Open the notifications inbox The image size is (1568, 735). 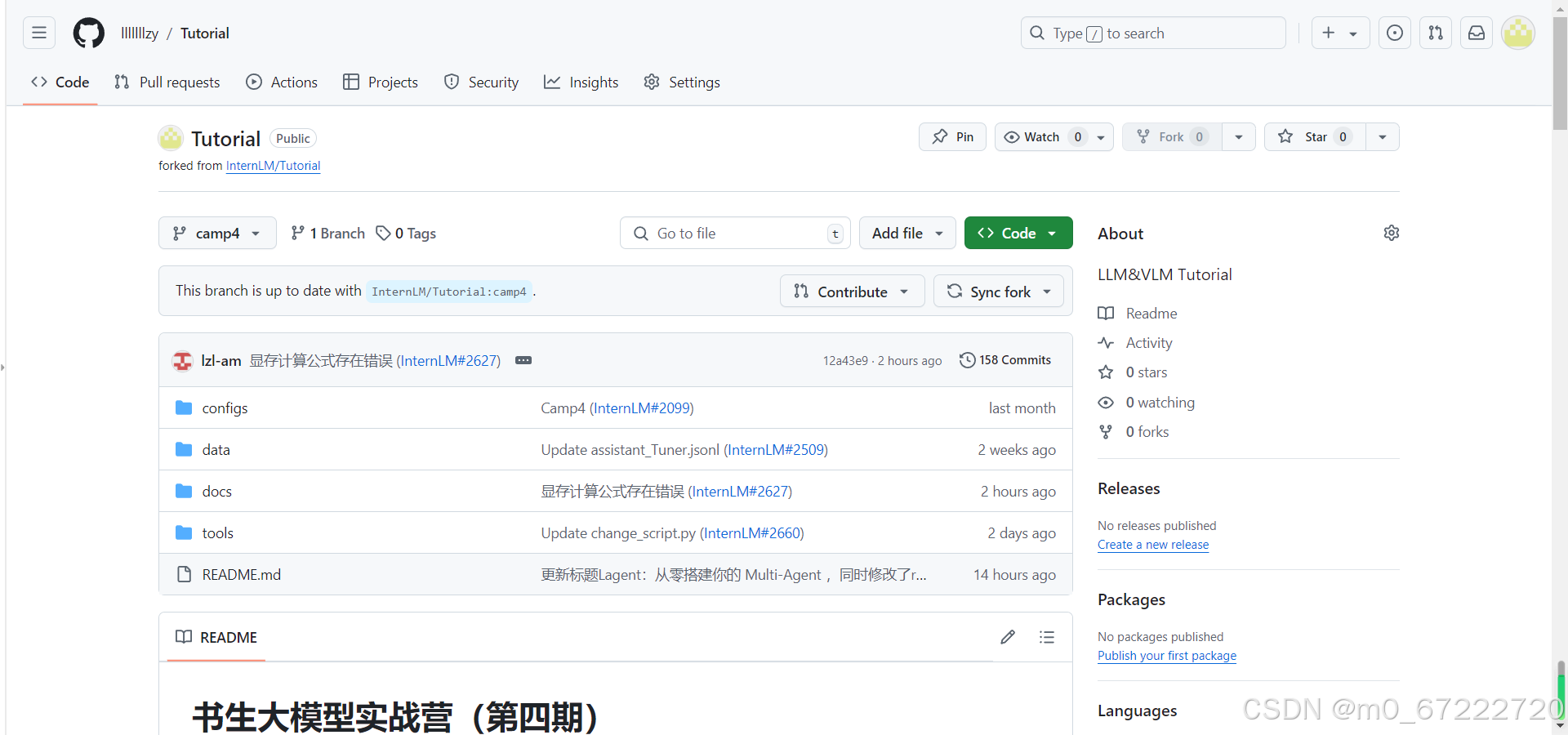pos(1476,33)
